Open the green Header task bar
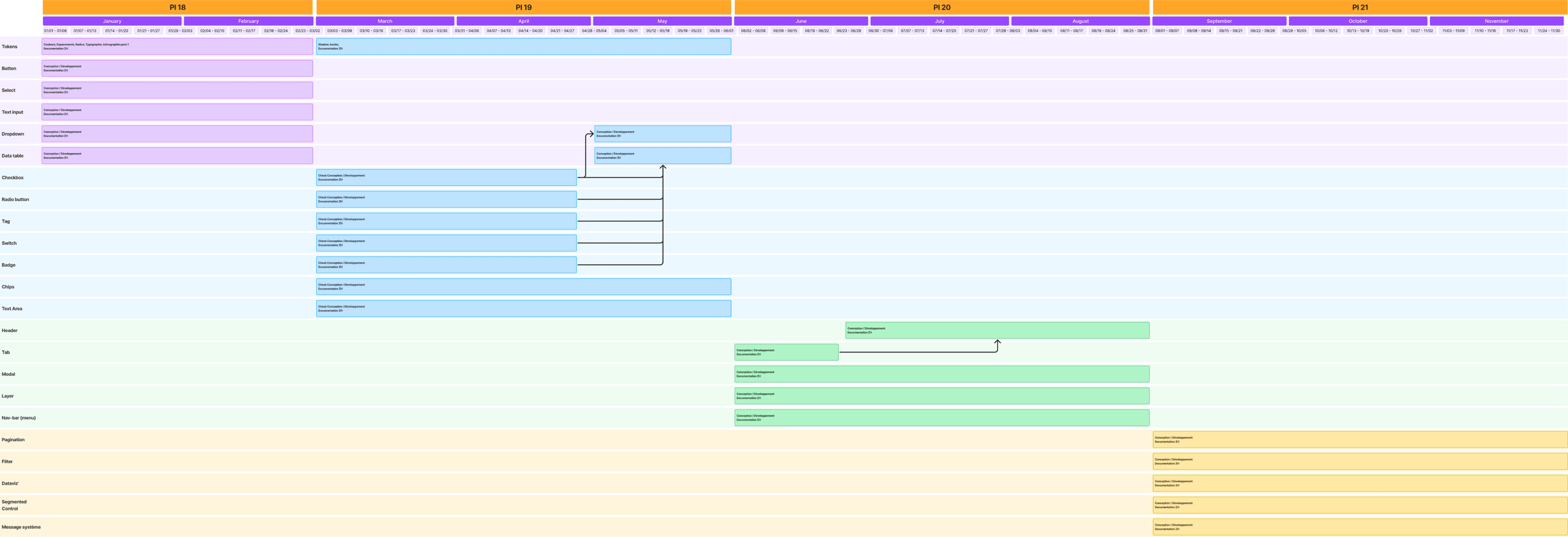 [x=997, y=330]
